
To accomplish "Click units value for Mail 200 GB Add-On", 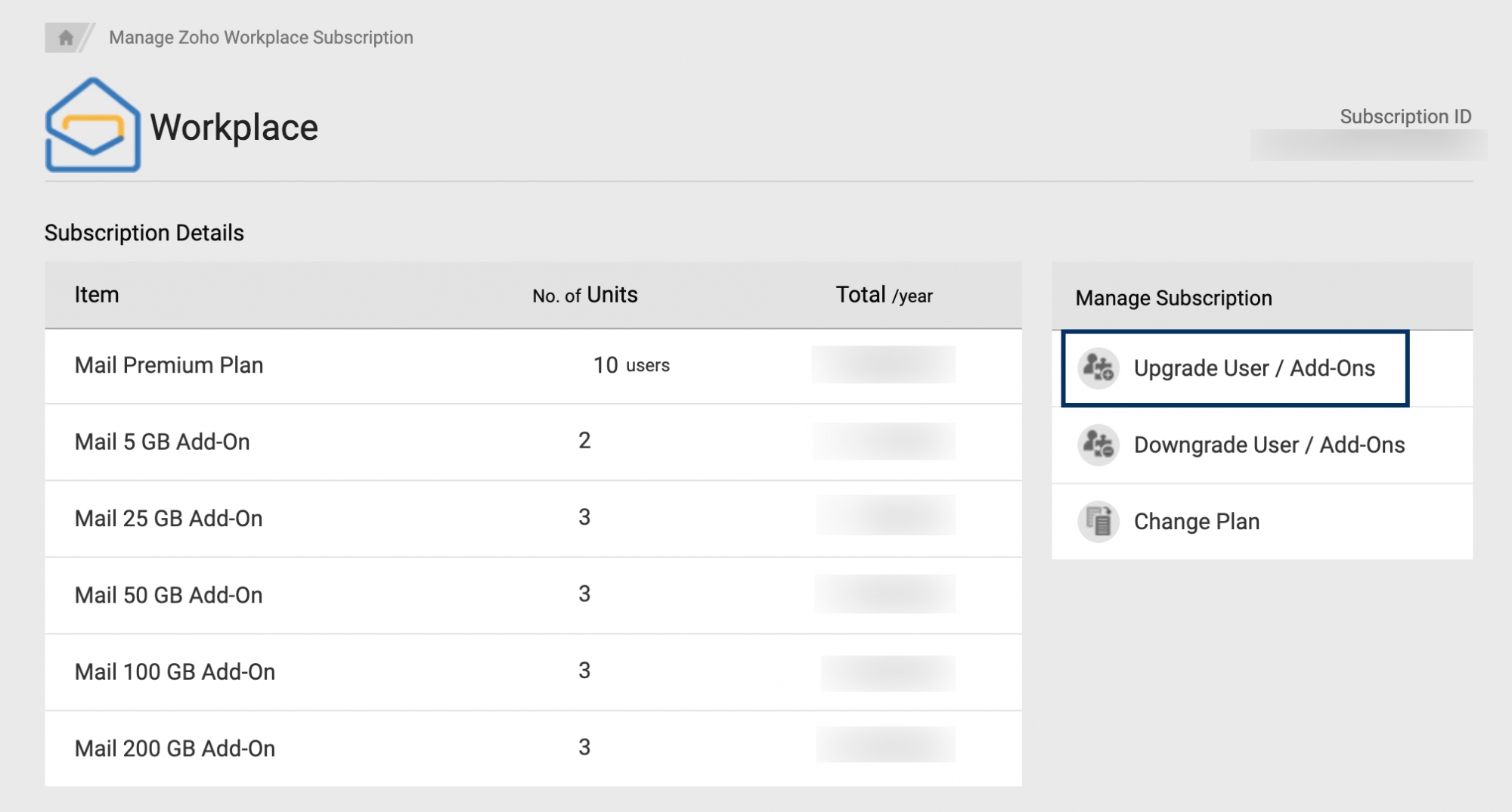I will click(584, 747).
